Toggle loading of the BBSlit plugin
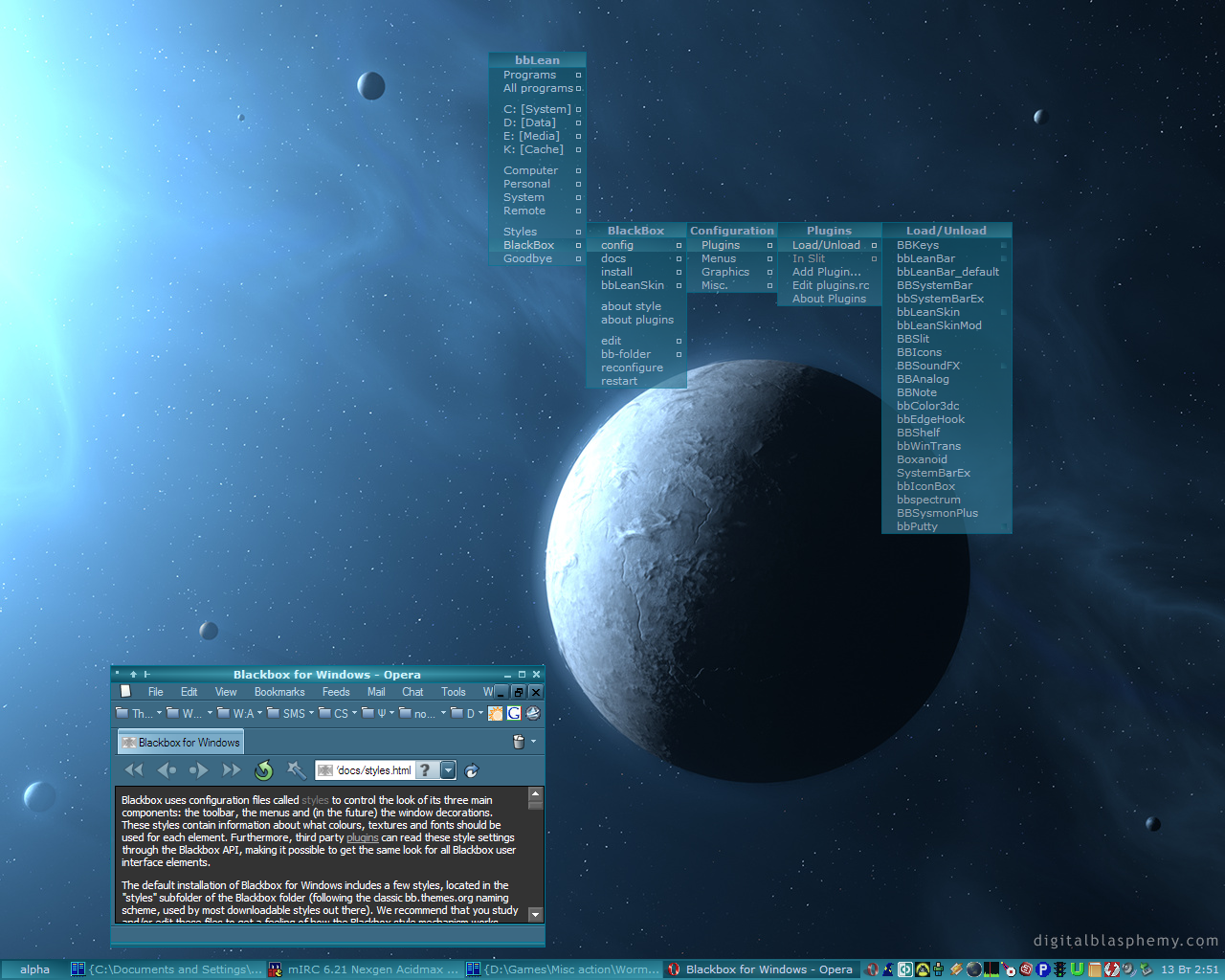Image resolution: width=1225 pixels, height=980 pixels. (x=947, y=339)
